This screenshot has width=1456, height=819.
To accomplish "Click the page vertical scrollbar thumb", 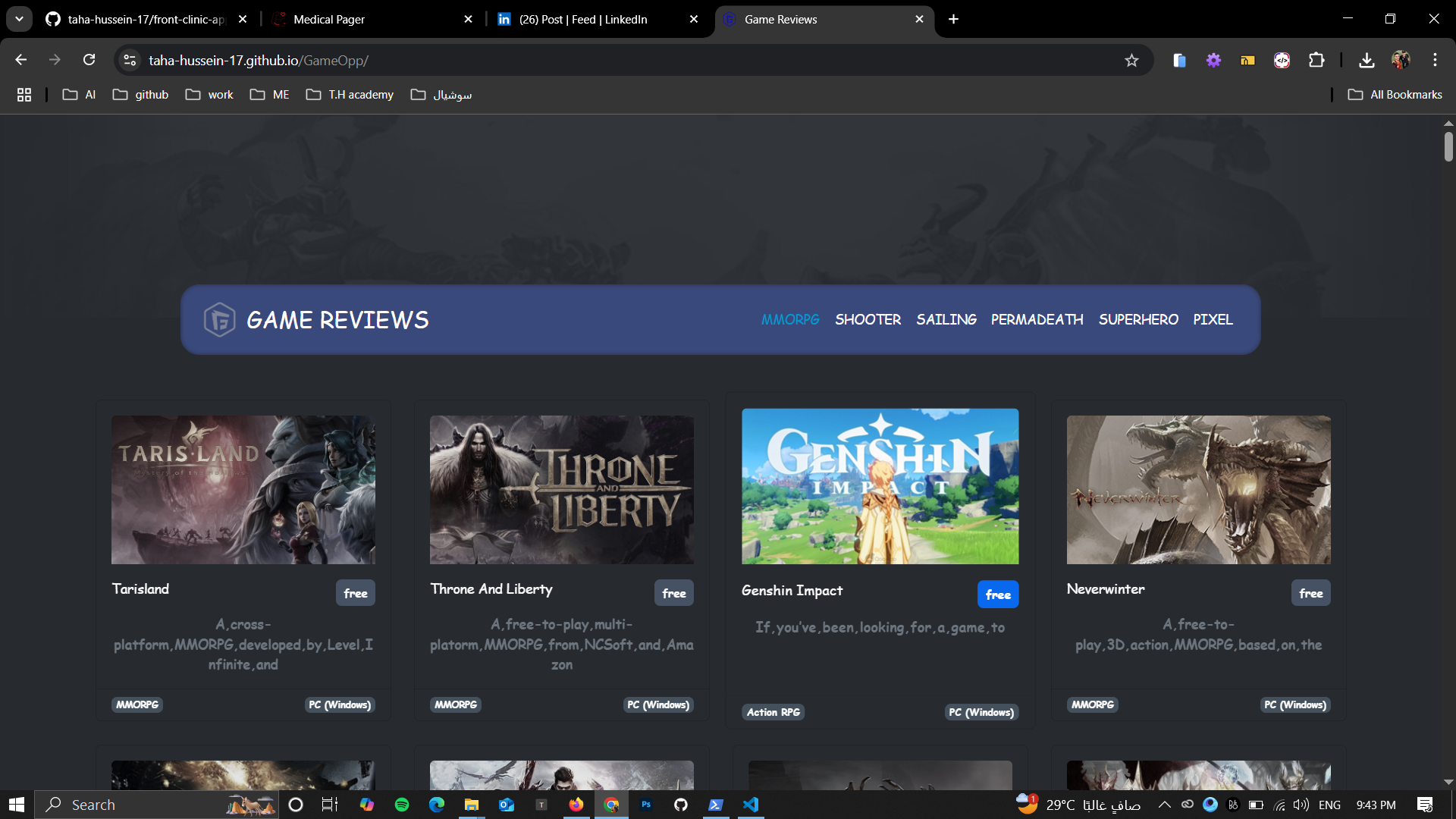I will coord(1448,146).
